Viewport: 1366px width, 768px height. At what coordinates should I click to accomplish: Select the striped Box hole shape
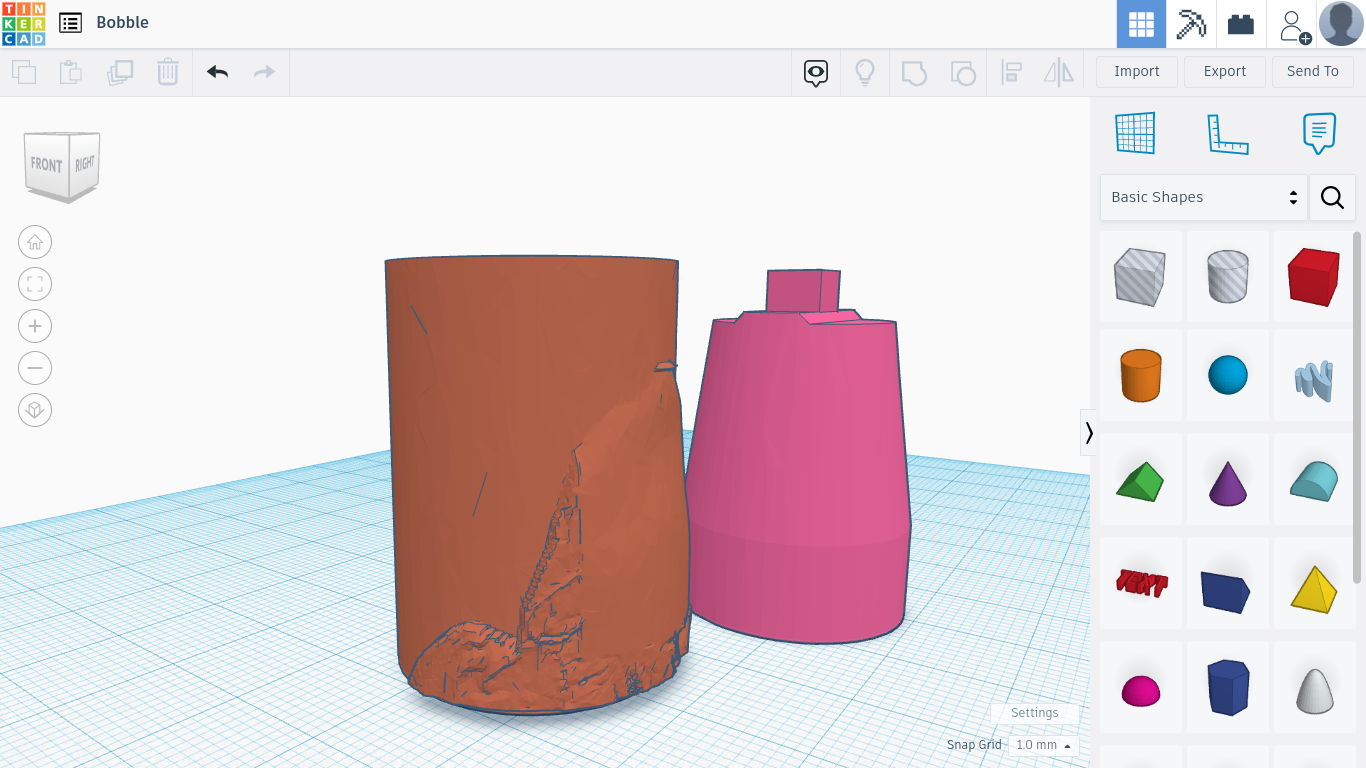click(1140, 277)
